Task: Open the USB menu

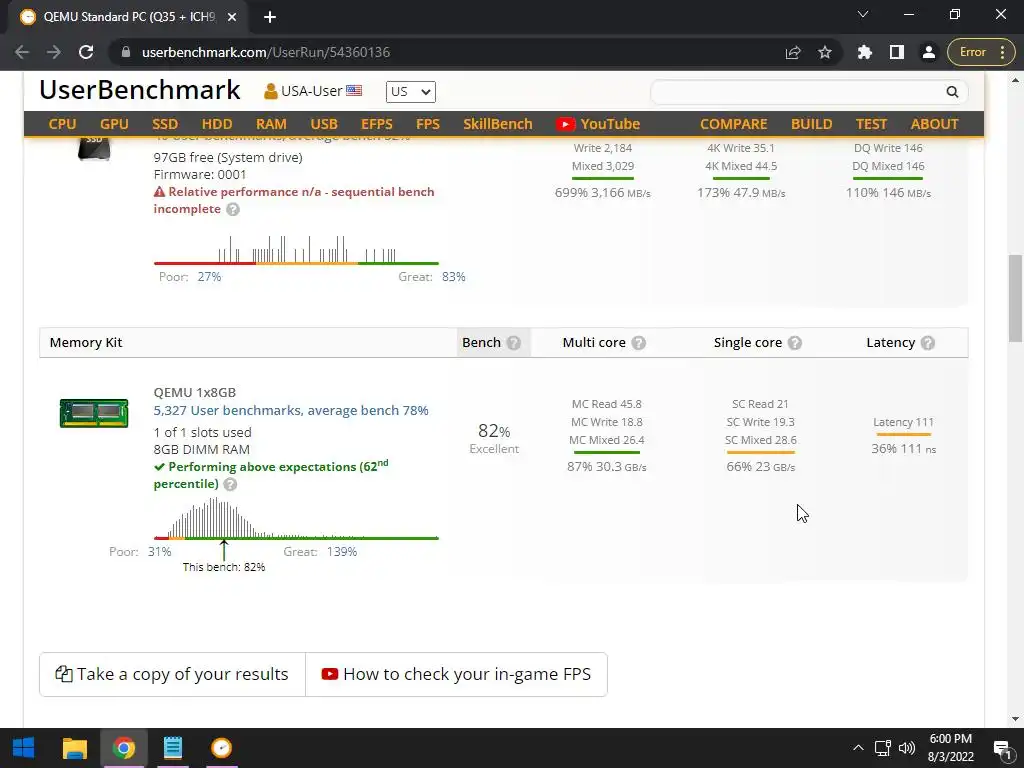Action: pos(324,124)
